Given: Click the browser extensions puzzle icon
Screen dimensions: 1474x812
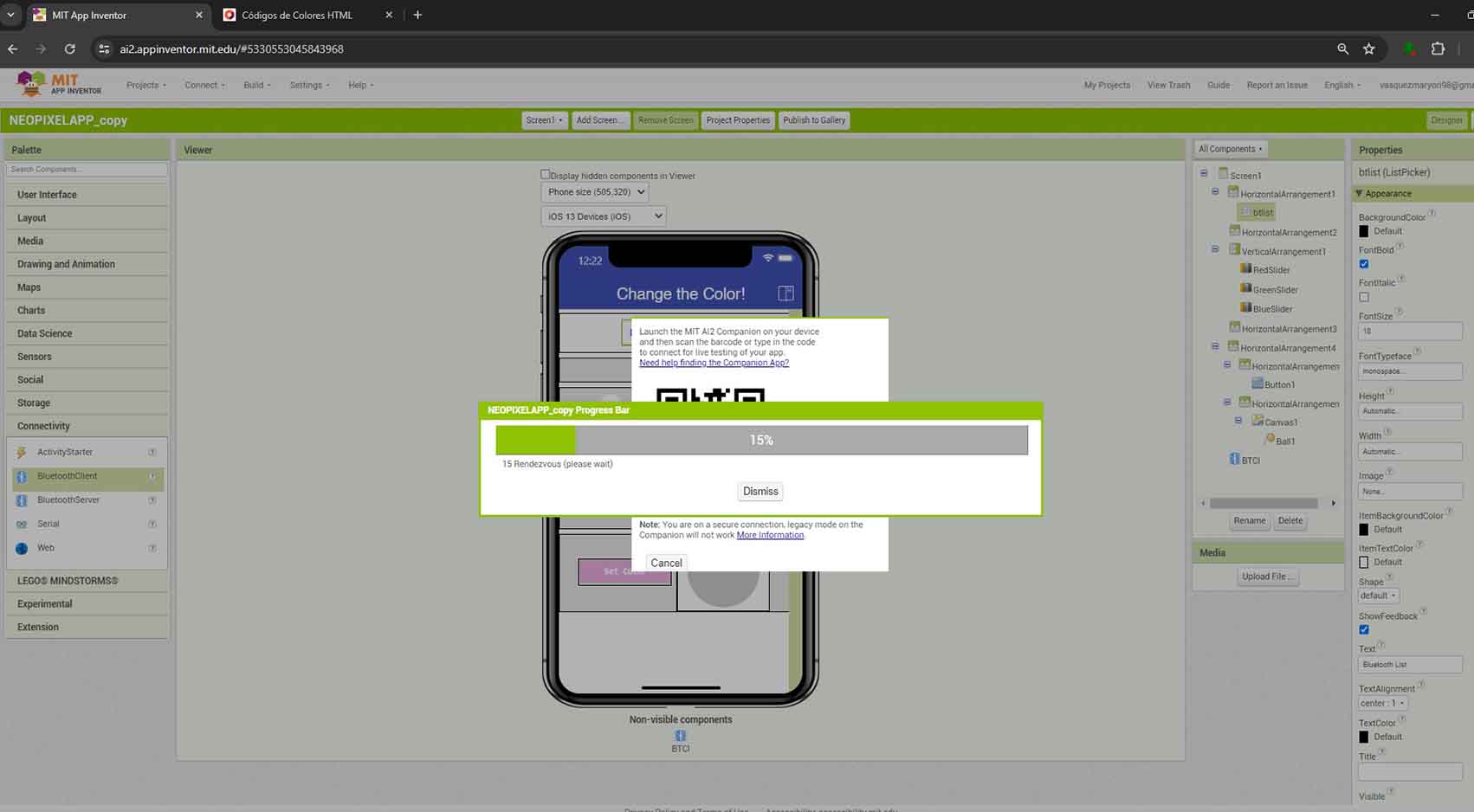Looking at the screenshot, I should point(1438,49).
